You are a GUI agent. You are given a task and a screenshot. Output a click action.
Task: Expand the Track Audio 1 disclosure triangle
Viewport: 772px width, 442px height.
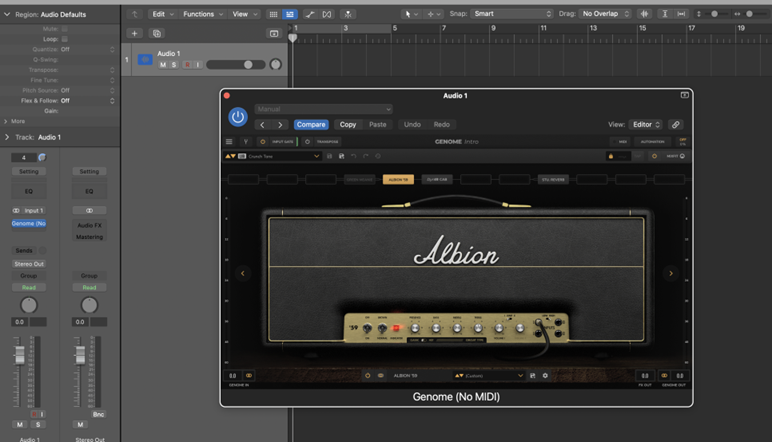coord(7,137)
